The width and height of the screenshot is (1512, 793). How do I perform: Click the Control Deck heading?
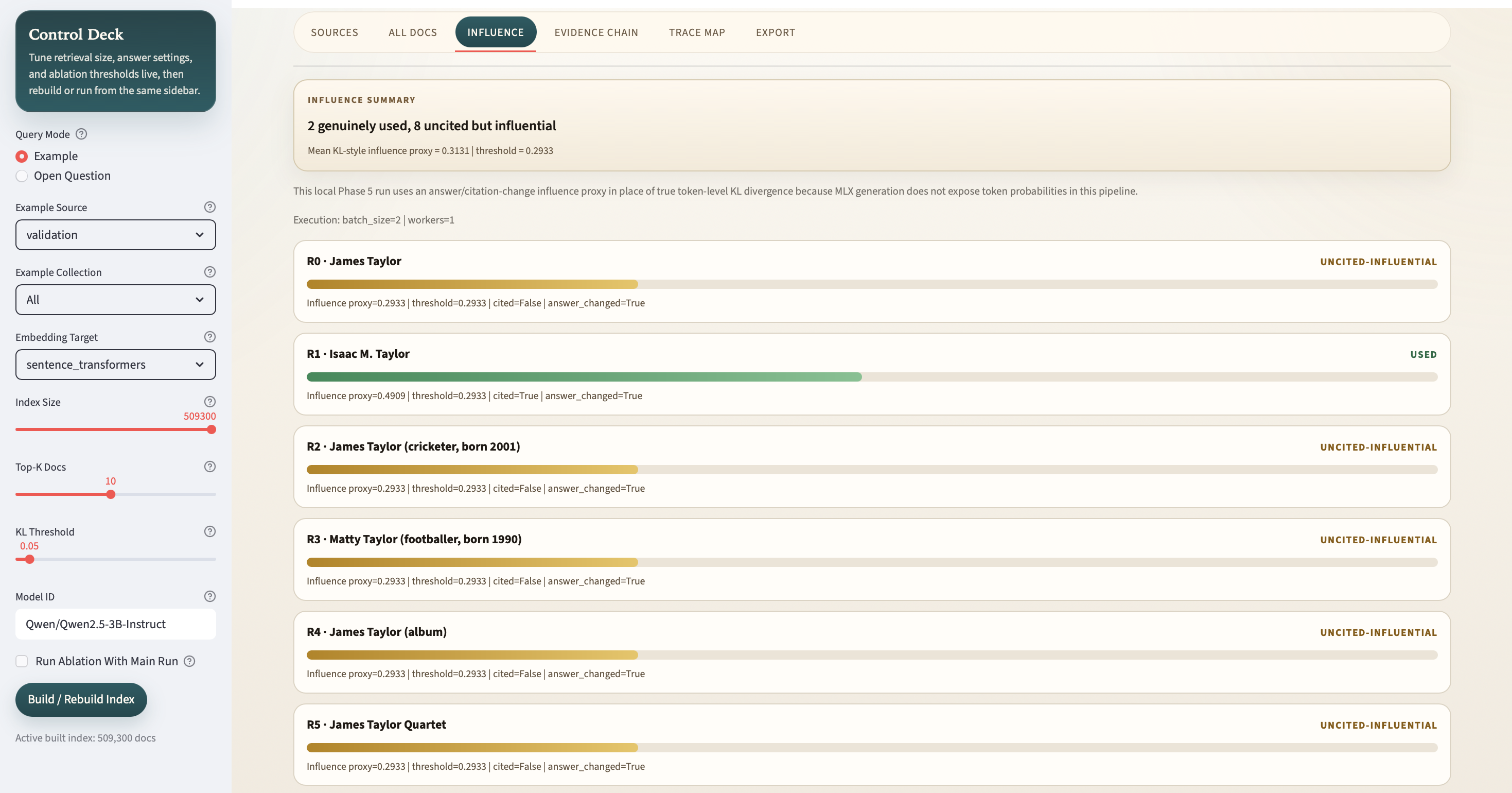click(x=76, y=34)
